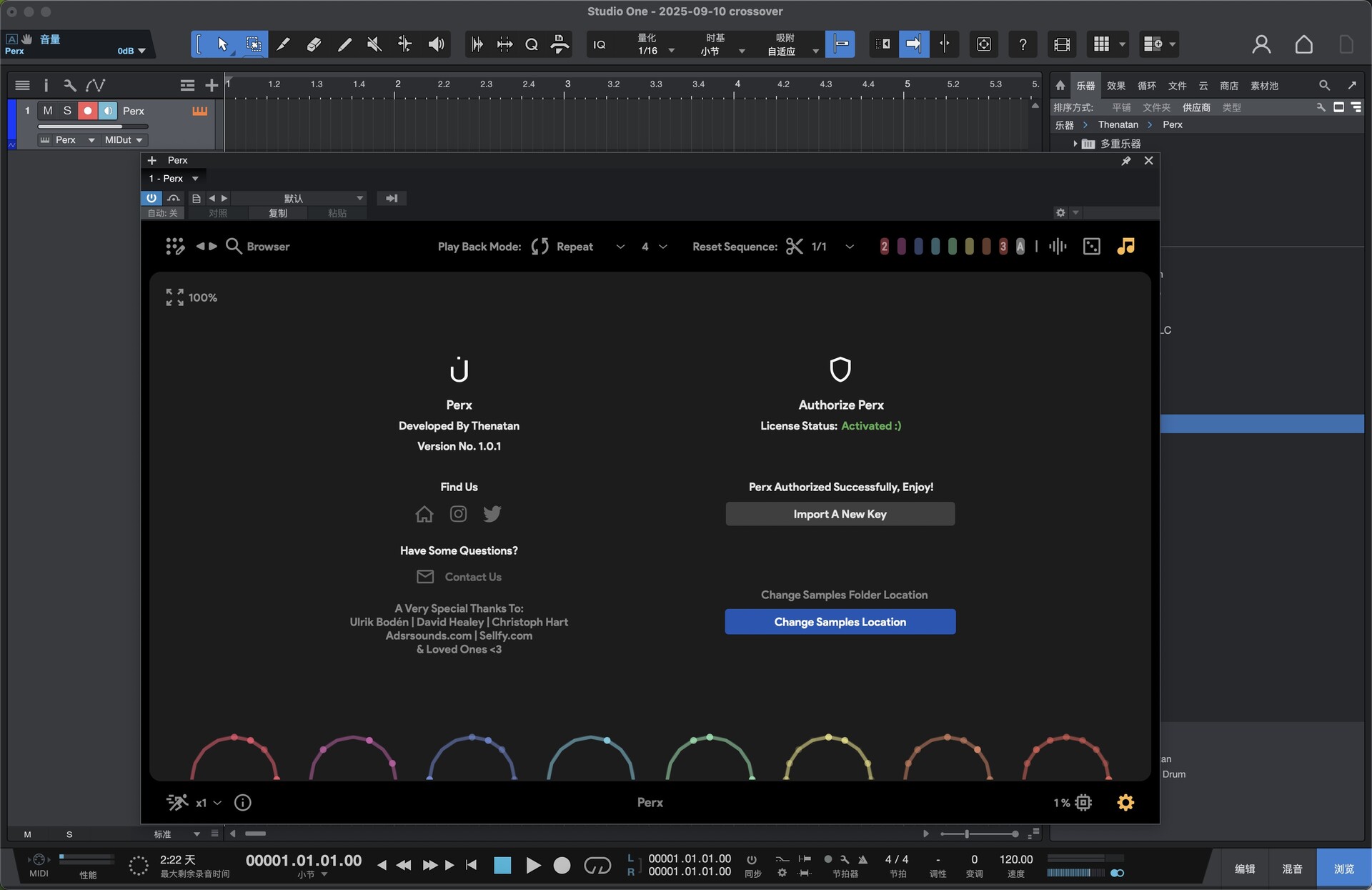
Task: Pin the Perx plugin window
Action: [1126, 161]
